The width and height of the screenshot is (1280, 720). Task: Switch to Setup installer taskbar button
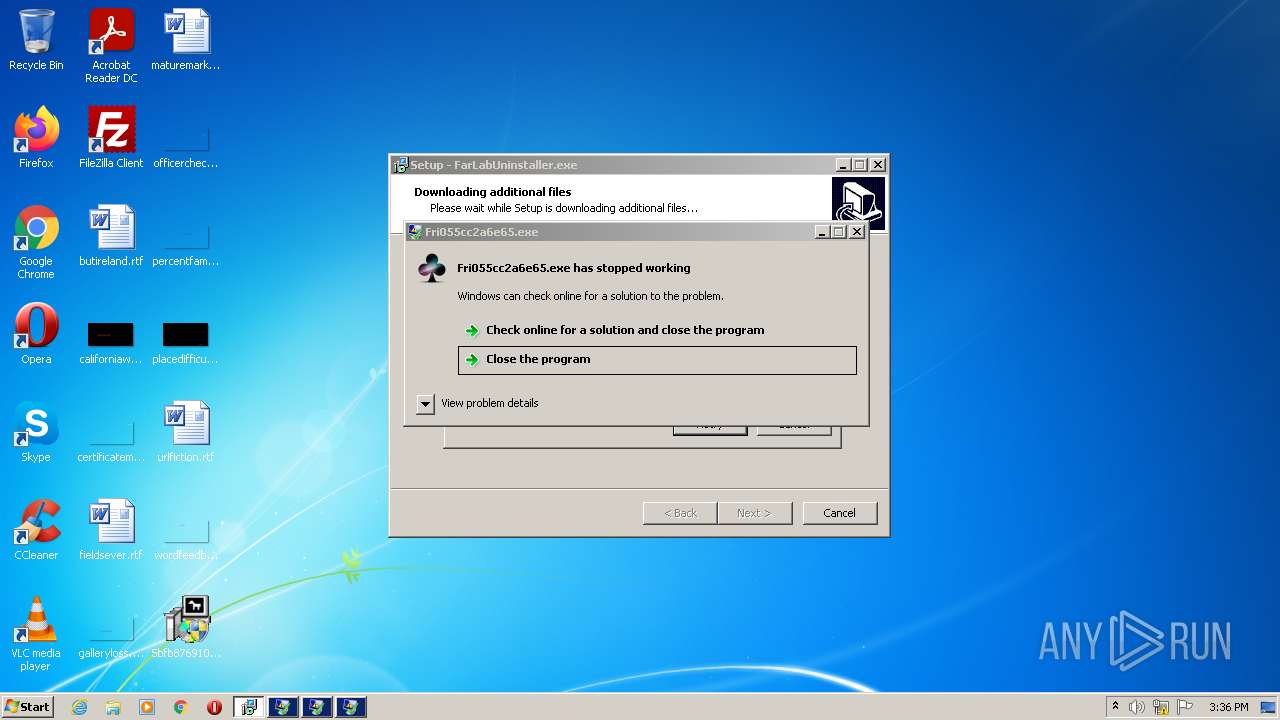pyautogui.click(x=249, y=707)
